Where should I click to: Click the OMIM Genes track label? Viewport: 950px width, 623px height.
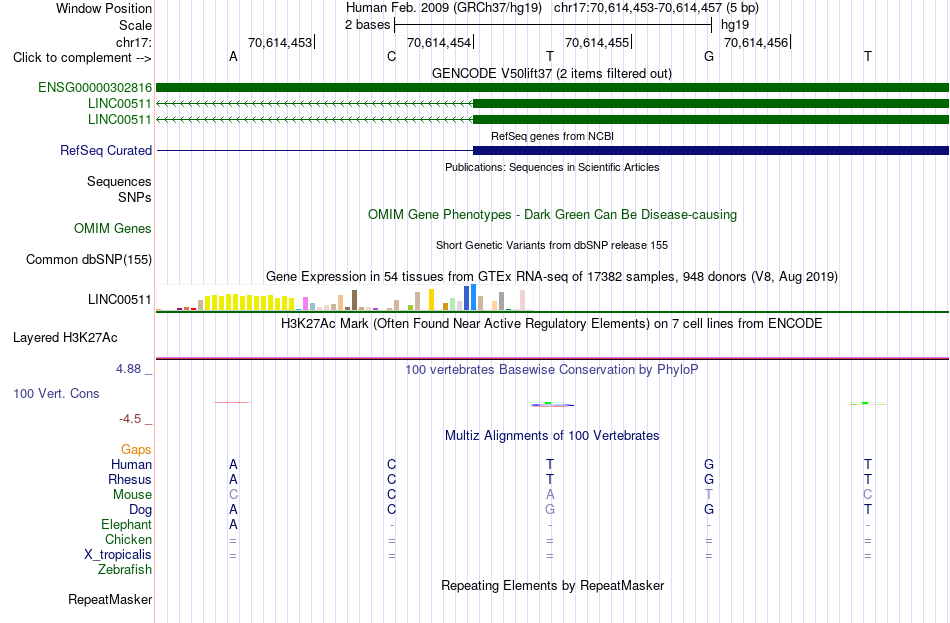pyautogui.click(x=113, y=228)
